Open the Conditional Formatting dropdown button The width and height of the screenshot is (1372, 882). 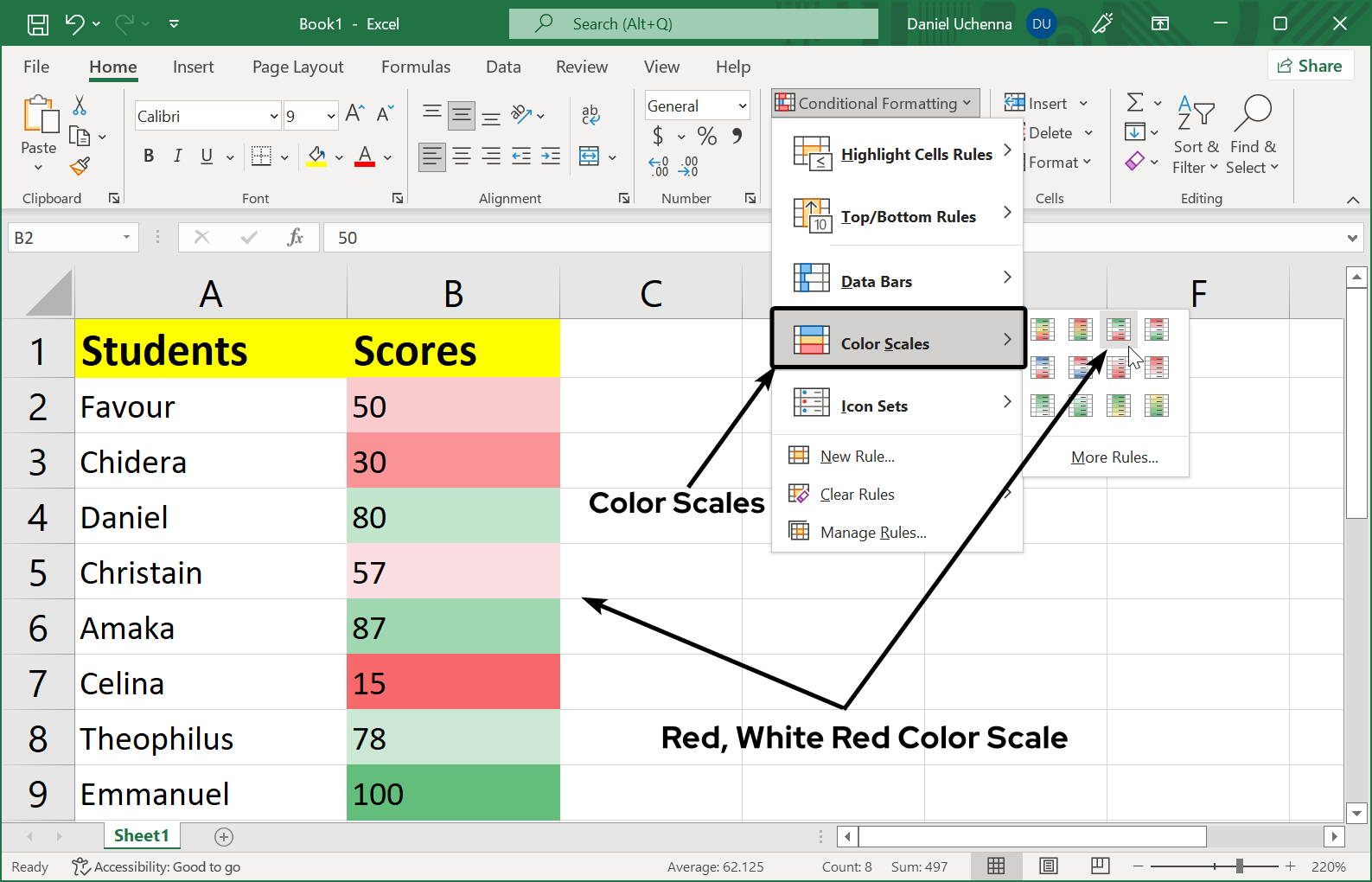click(876, 103)
